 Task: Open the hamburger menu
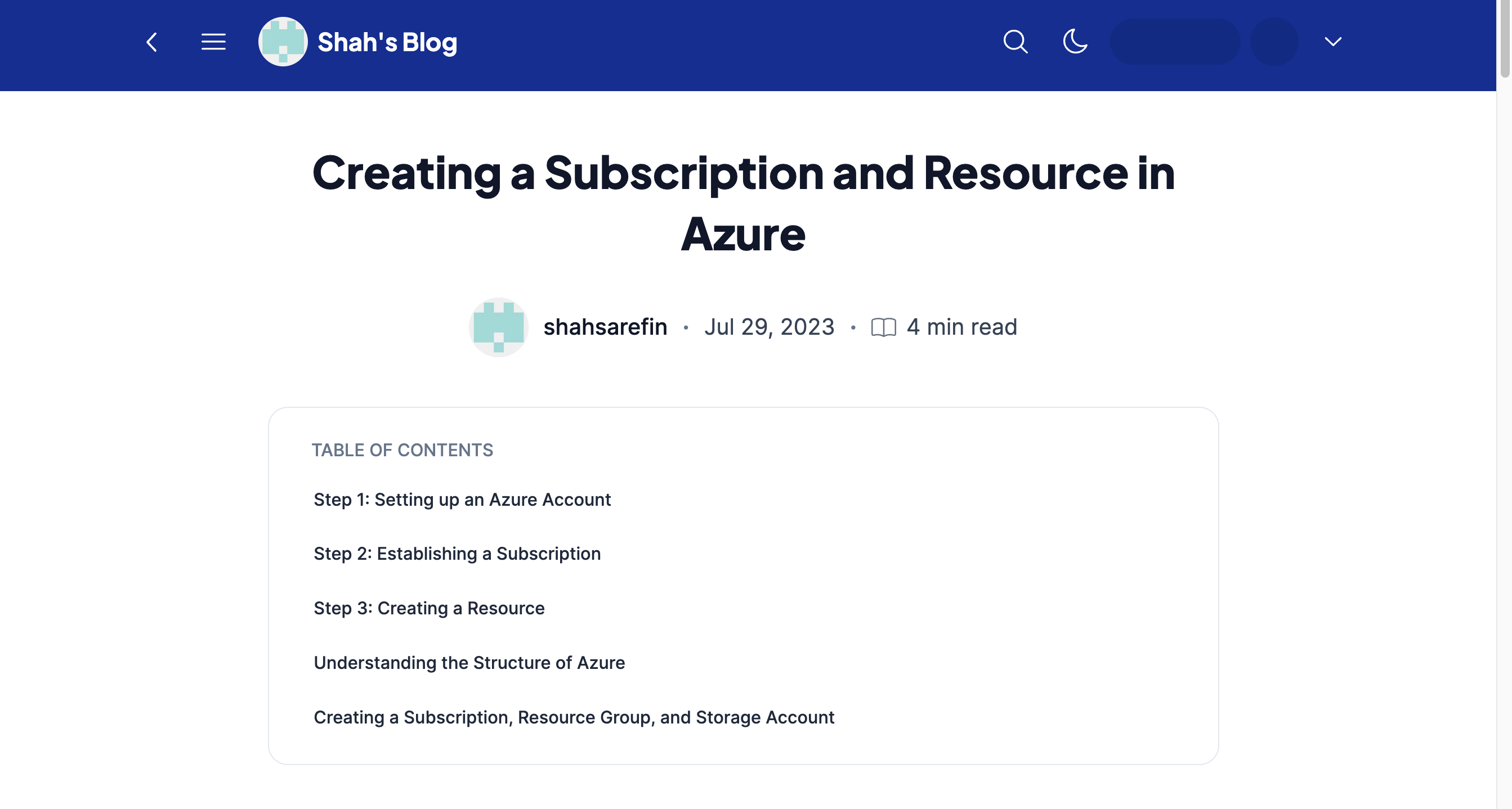(213, 42)
